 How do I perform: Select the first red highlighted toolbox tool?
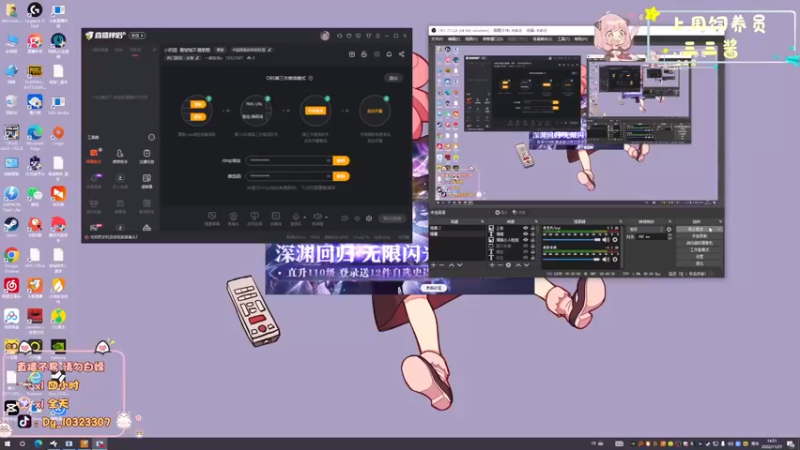(94, 156)
